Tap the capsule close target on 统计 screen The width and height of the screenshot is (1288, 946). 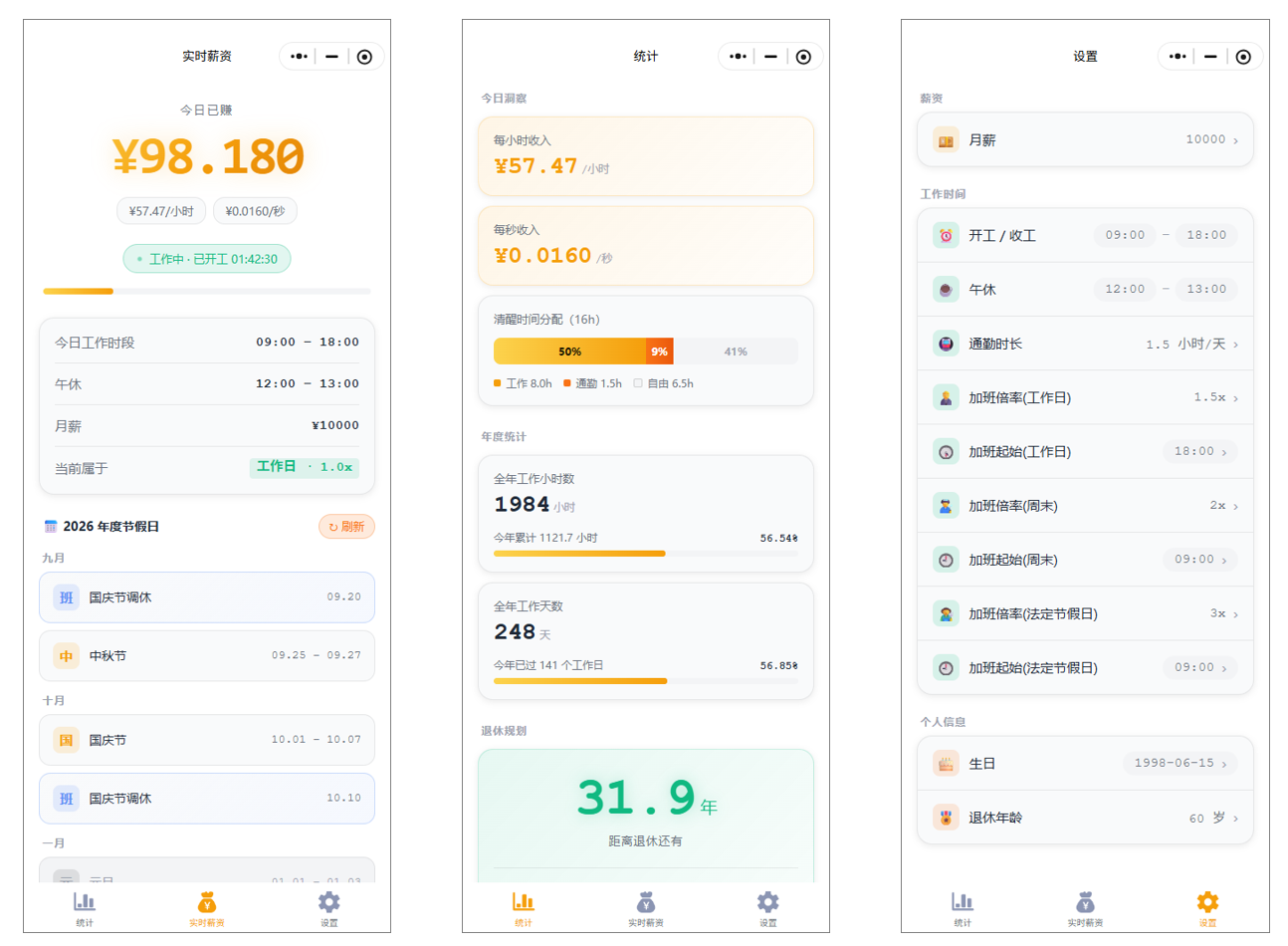coord(803,57)
